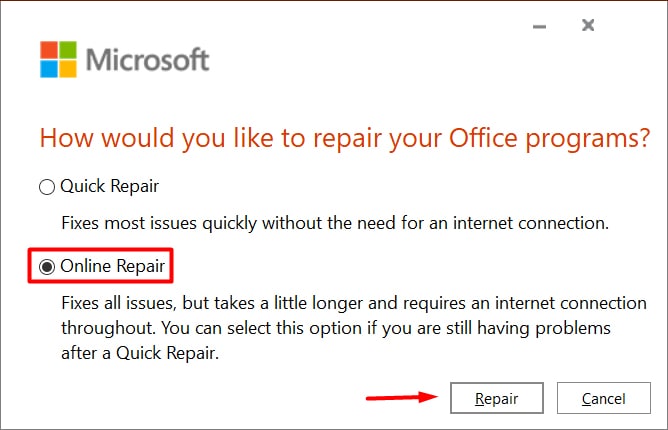This screenshot has height=430, width=668.
Task: Select the Online Repair radio circle
Action: (47, 267)
